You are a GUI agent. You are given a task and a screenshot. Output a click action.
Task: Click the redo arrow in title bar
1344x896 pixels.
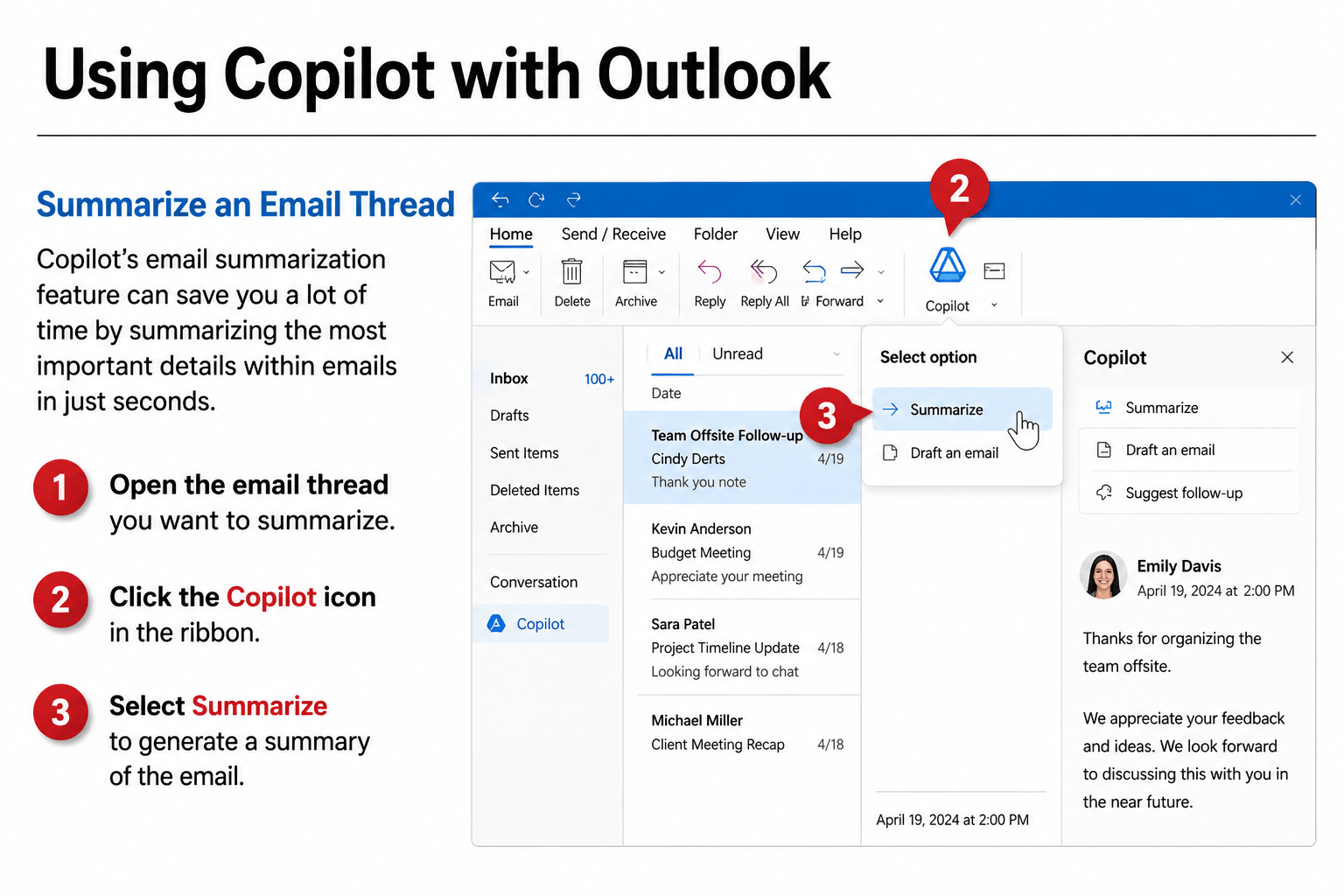(574, 199)
